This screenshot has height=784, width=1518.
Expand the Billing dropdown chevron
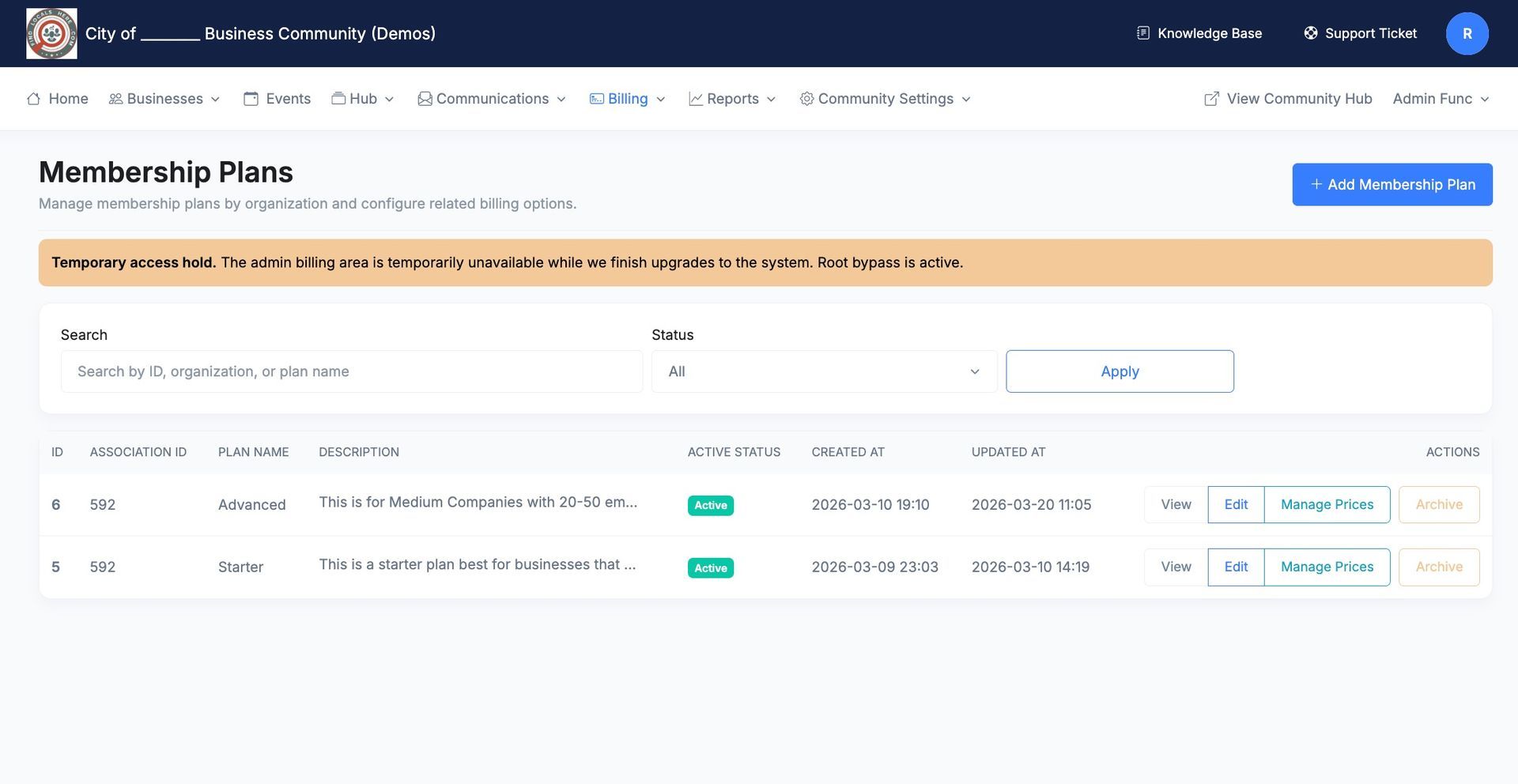(661, 100)
